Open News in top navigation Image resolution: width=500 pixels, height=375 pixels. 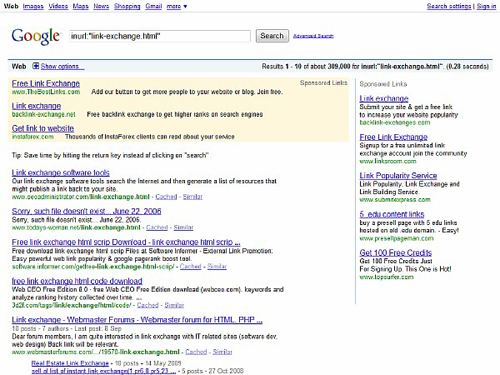pos(101,6)
